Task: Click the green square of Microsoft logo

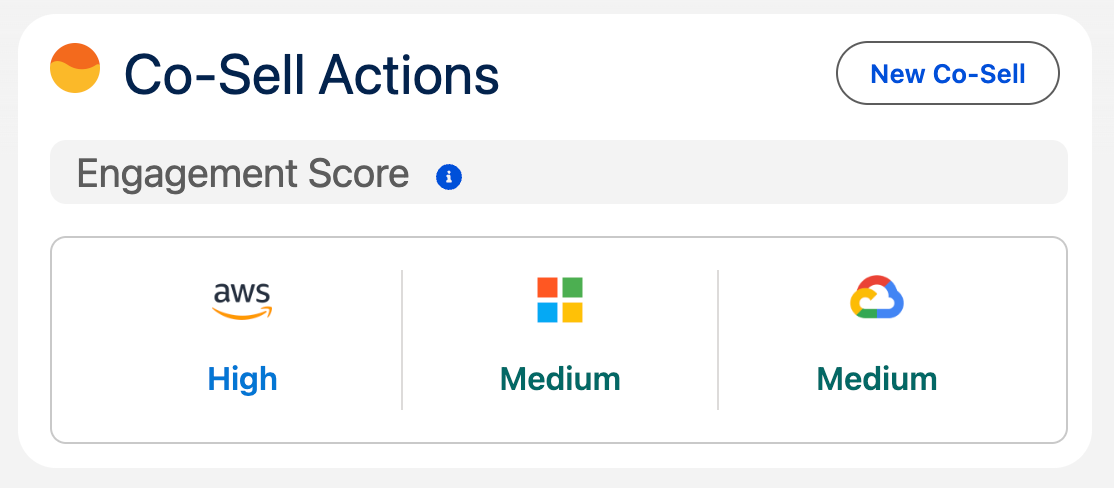Action: pos(572,288)
